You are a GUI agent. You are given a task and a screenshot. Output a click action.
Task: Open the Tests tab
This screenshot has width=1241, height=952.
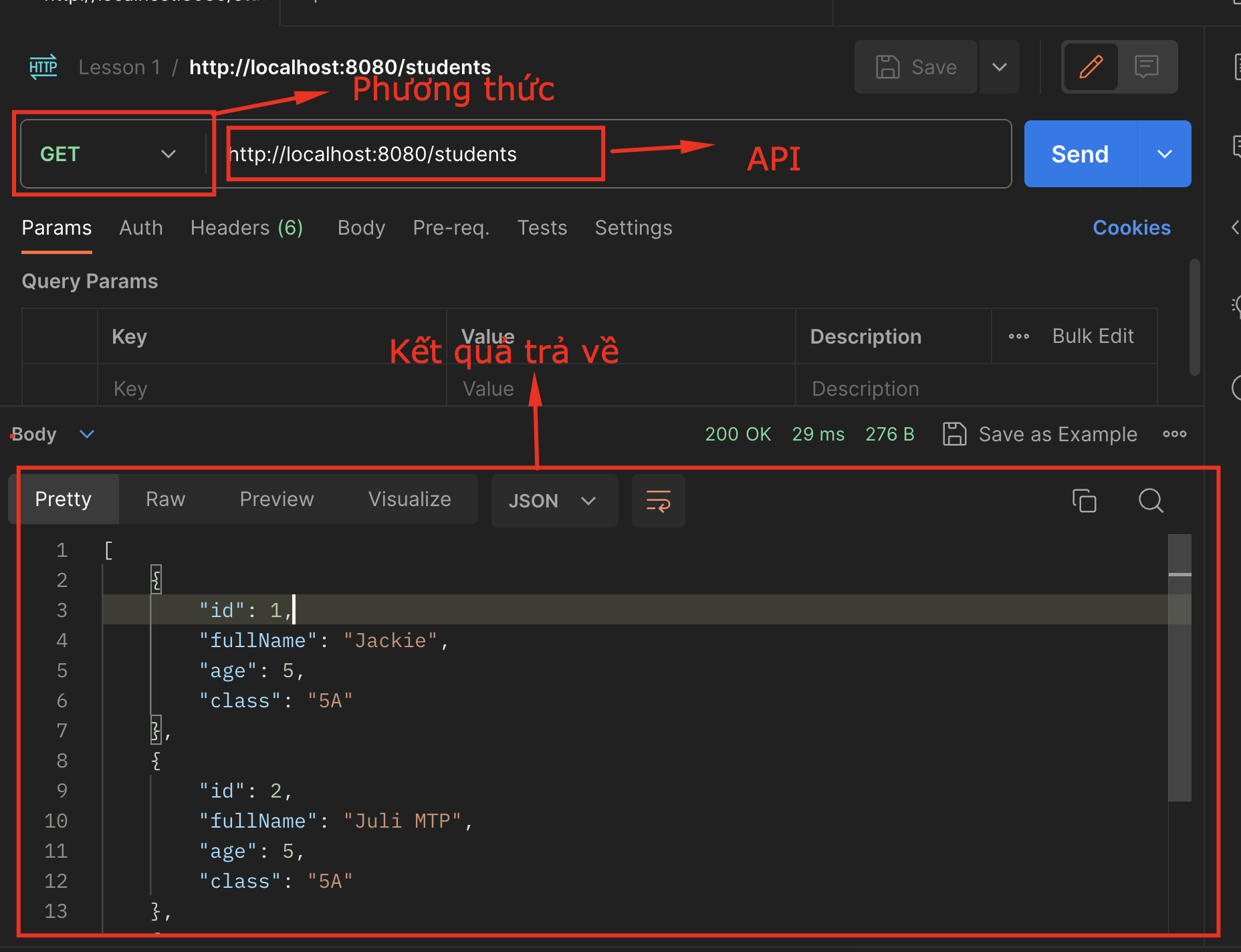pos(542,228)
